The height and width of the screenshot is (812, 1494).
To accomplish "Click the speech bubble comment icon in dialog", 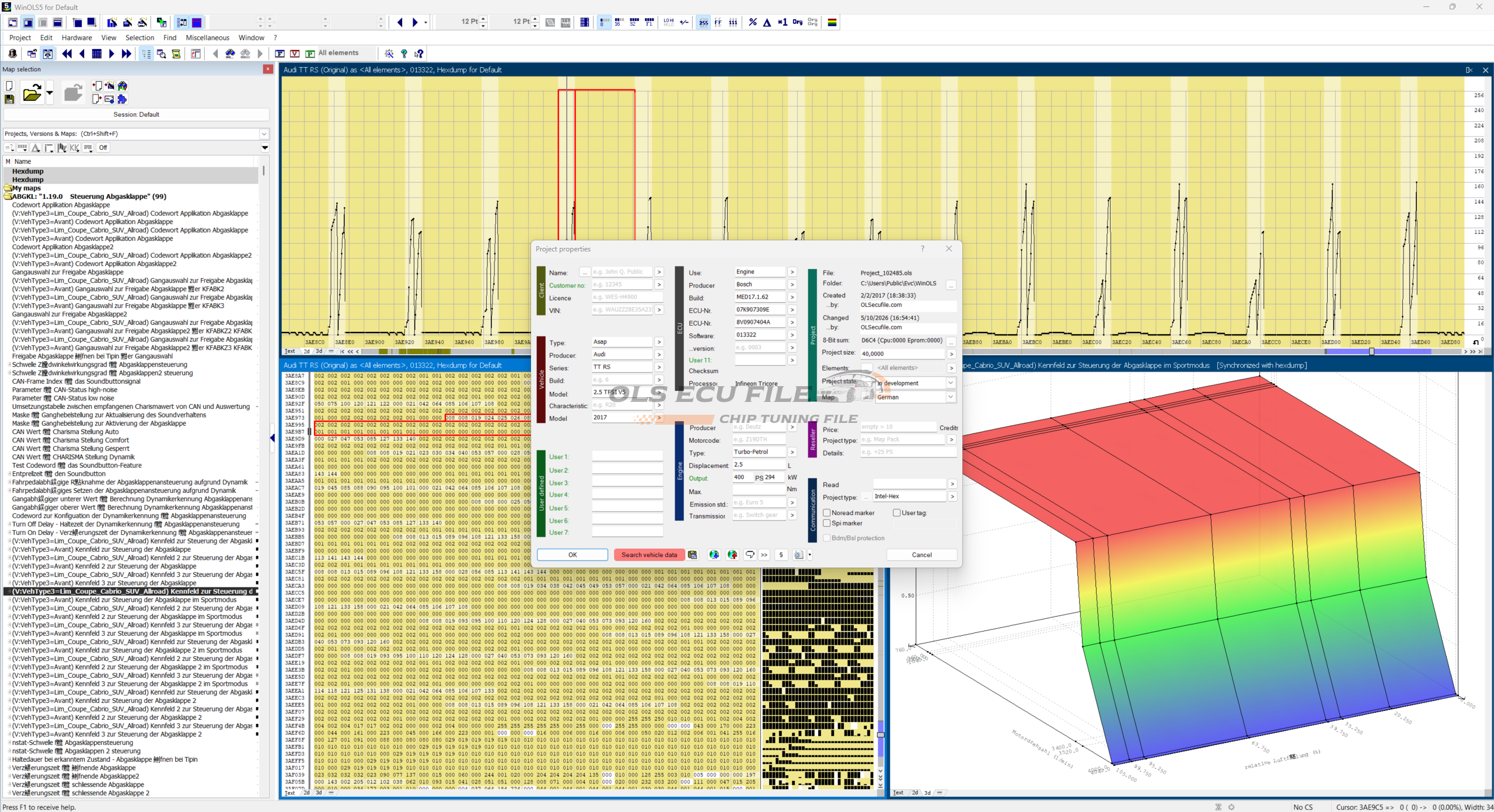I will pyautogui.click(x=750, y=555).
